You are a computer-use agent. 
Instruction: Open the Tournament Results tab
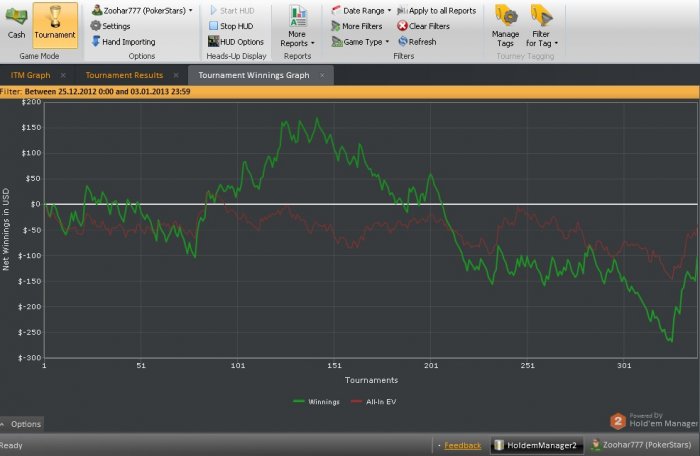[x=123, y=75]
